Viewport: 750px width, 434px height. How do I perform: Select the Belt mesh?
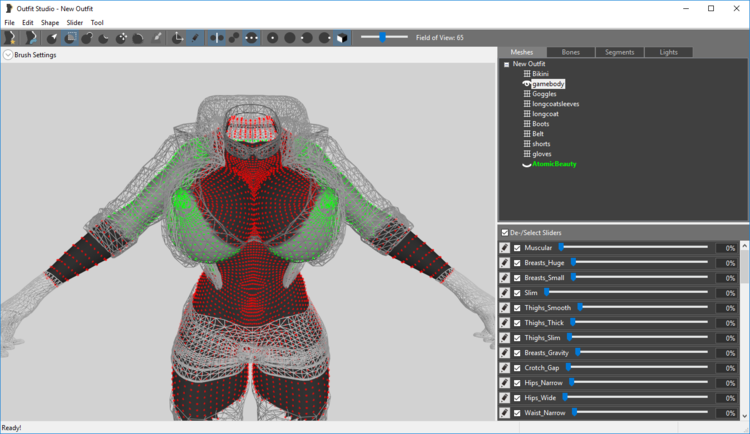(538, 134)
